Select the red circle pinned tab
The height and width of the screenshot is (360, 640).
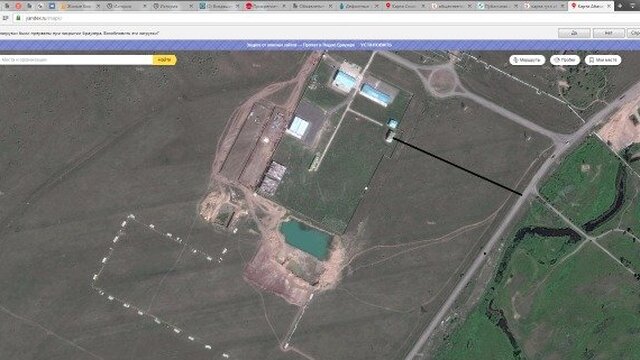pyautogui.click(x=18, y=6)
